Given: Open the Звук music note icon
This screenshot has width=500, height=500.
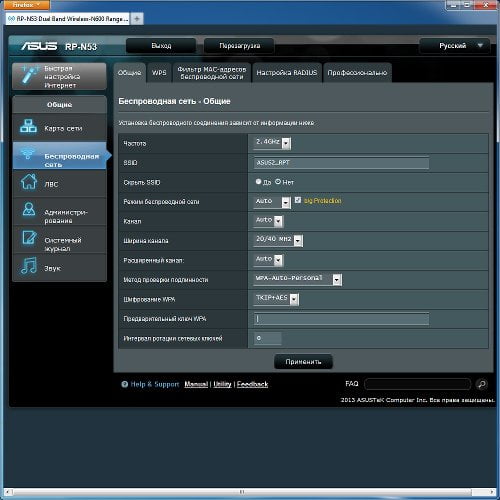Looking at the screenshot, I should [29, 266].
